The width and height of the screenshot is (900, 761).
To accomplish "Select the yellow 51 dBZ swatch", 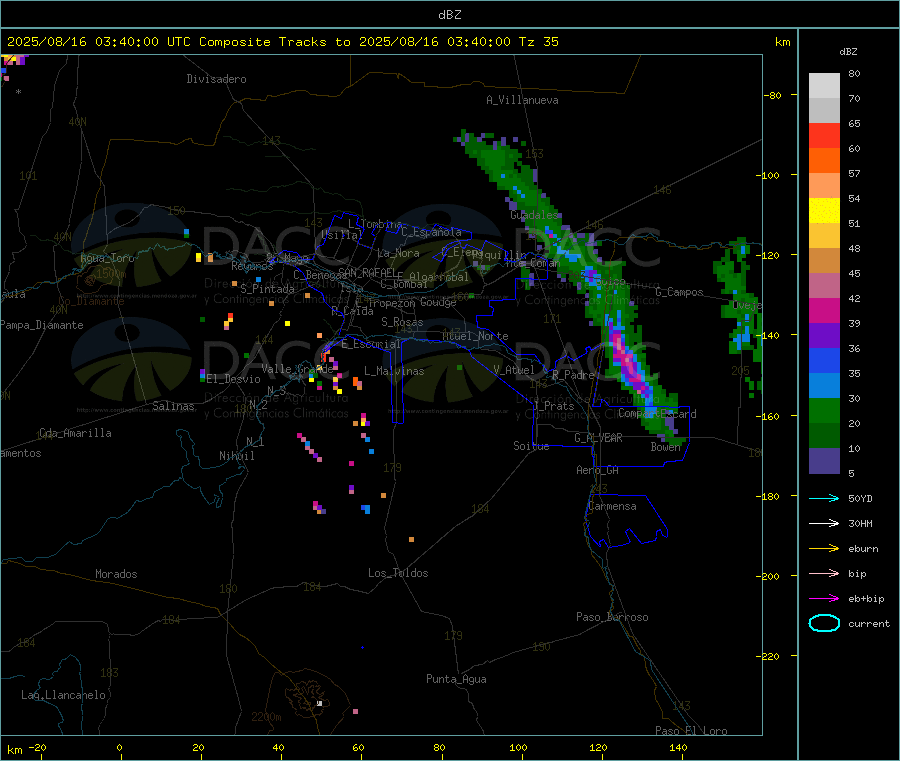I will click(824, 211).
